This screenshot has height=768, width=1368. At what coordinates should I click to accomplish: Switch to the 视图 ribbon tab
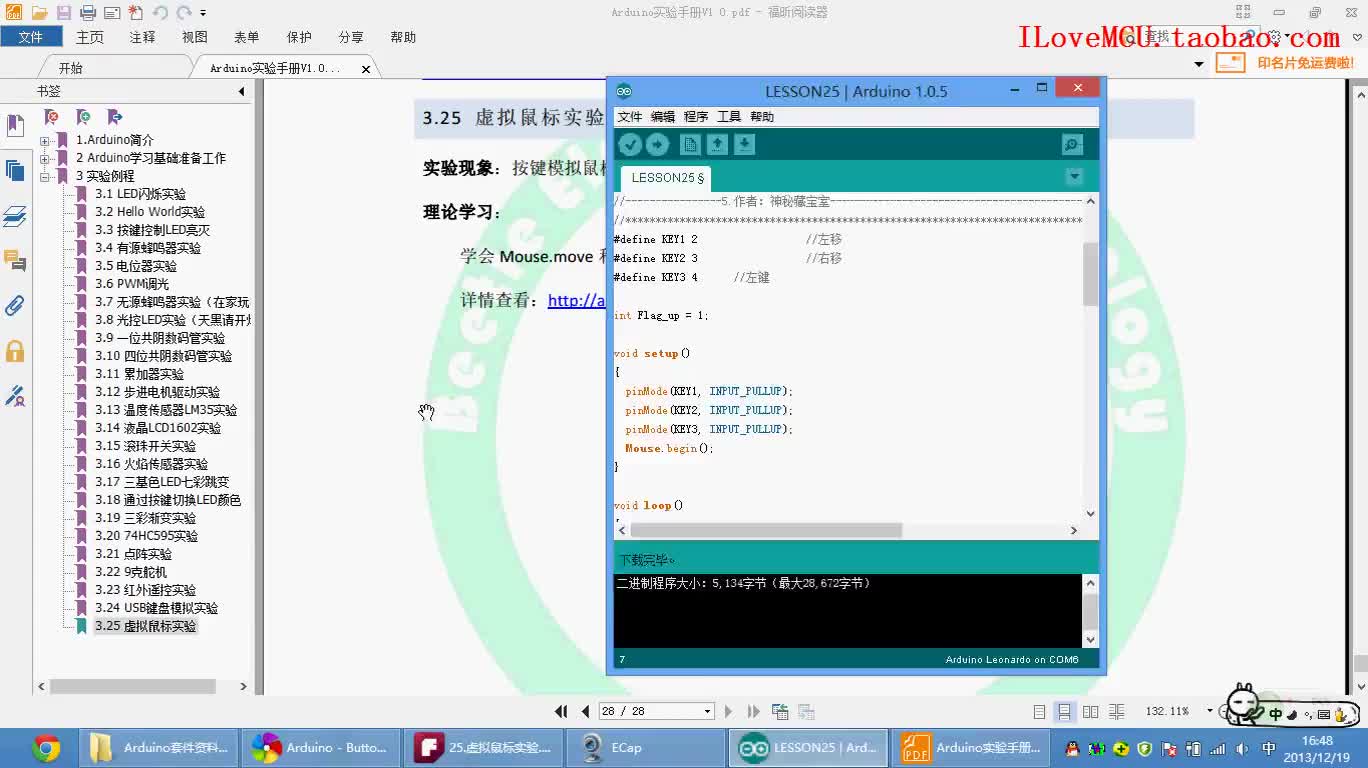tap(194, 37)
